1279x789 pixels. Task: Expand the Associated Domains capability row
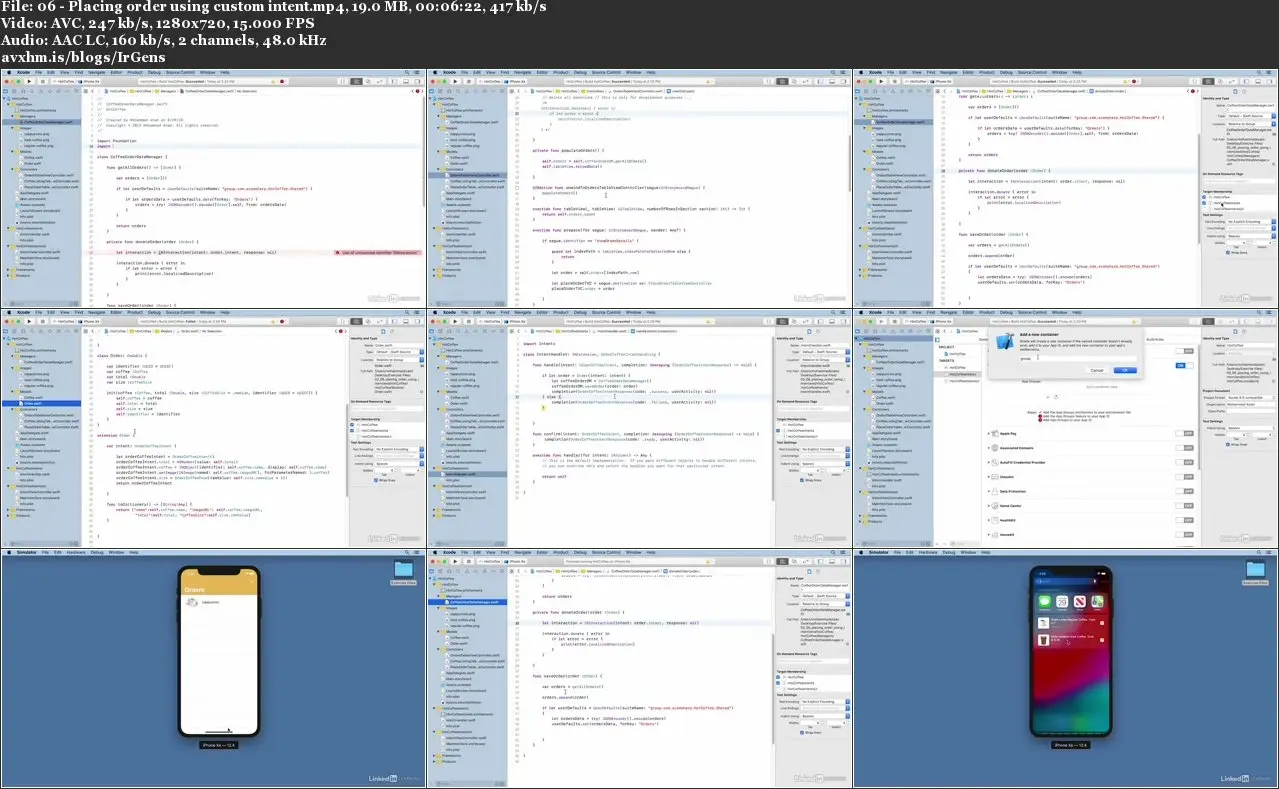(989, 448)
